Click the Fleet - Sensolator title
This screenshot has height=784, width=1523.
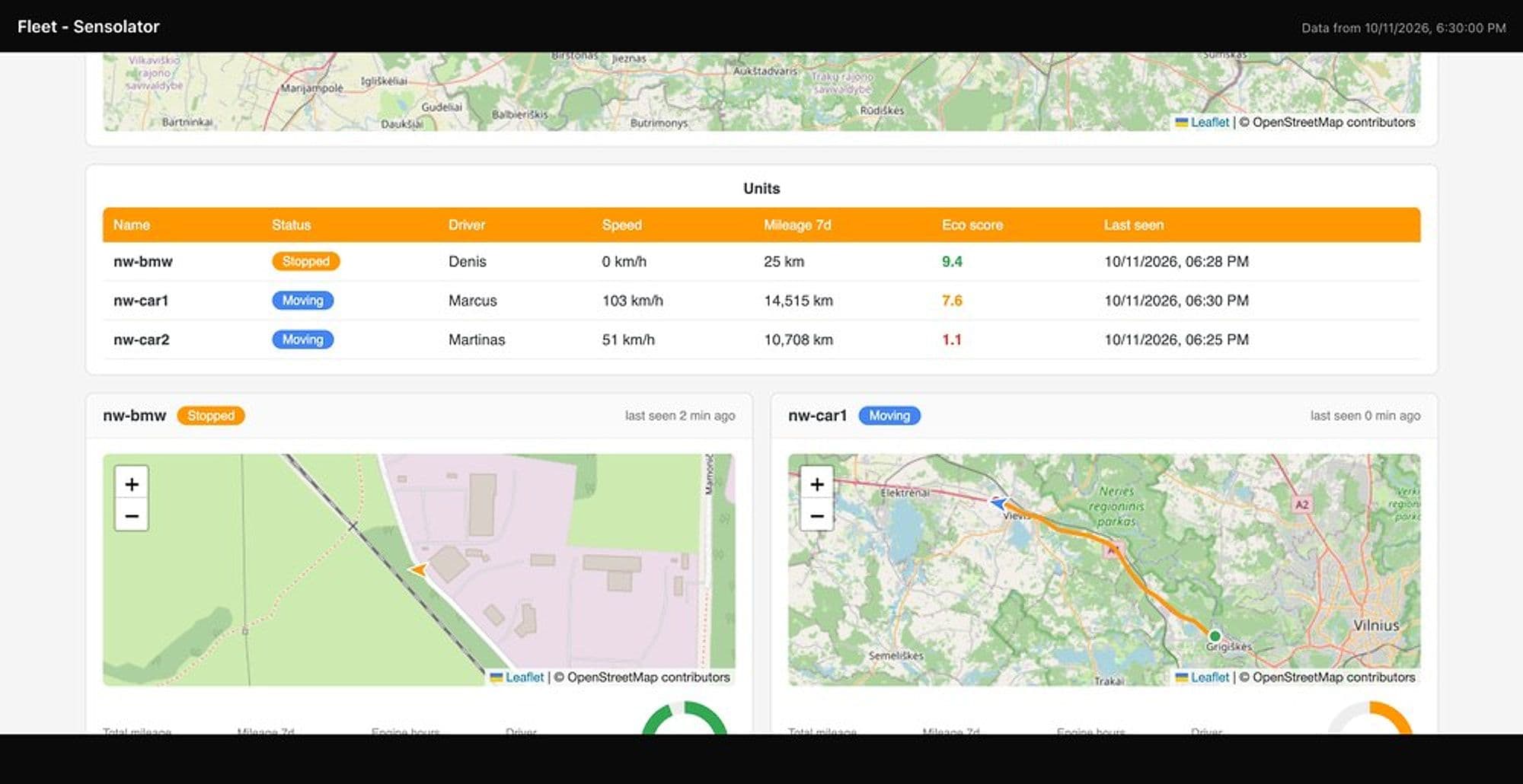[x=88, y=27]
